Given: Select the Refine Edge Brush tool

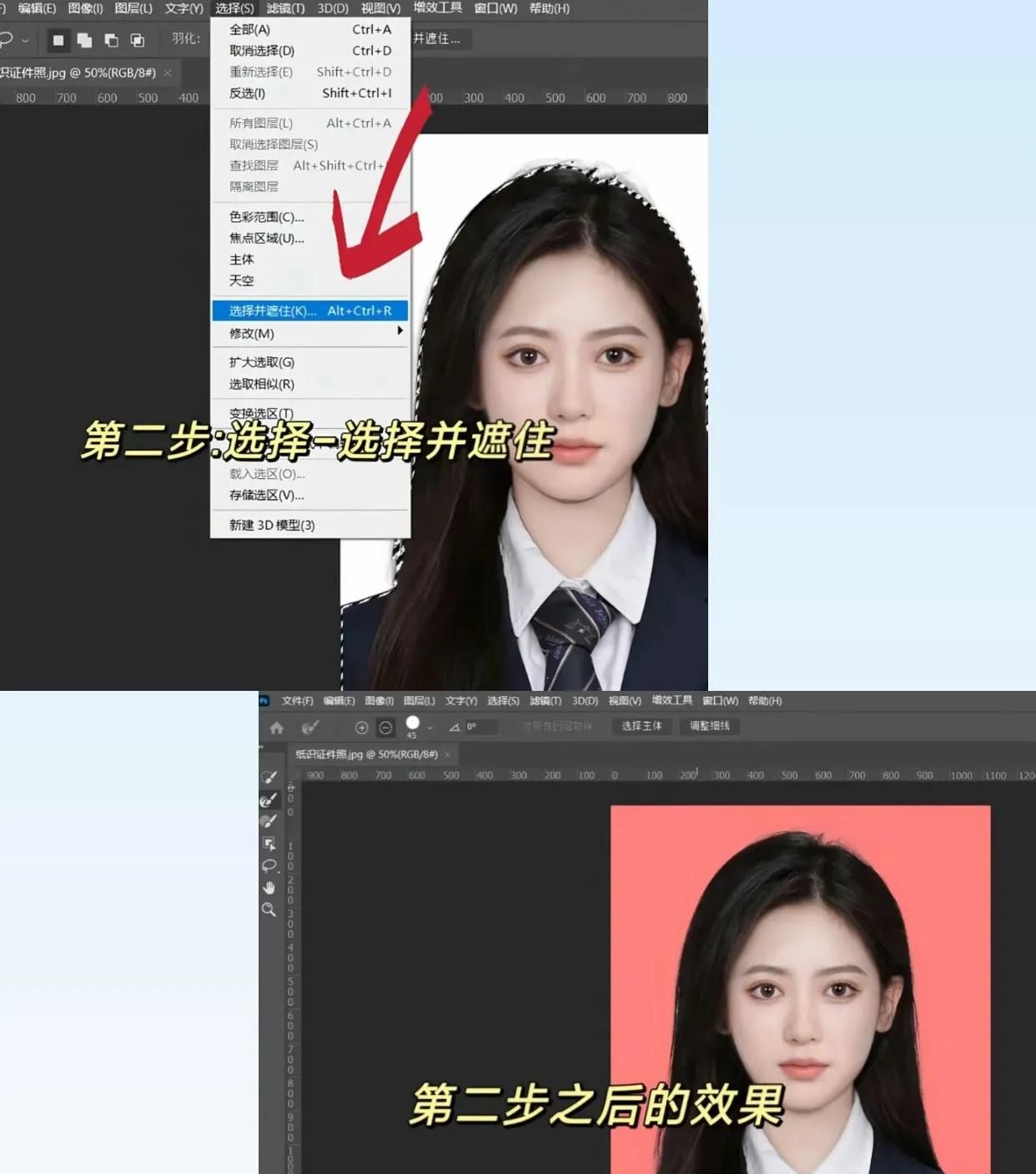Looking at the screenshot, I should [269, 799].
